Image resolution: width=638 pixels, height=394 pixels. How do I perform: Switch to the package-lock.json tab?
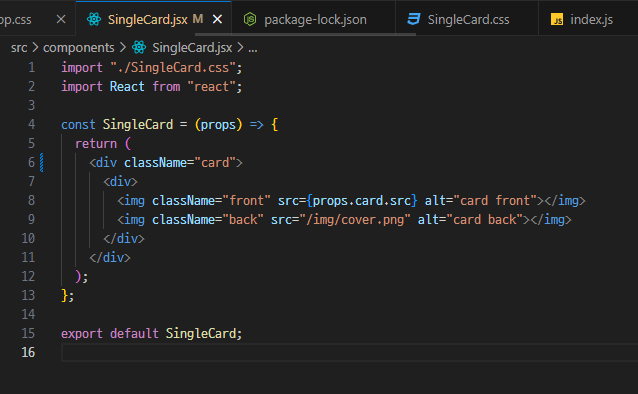(x=313, y=19)
